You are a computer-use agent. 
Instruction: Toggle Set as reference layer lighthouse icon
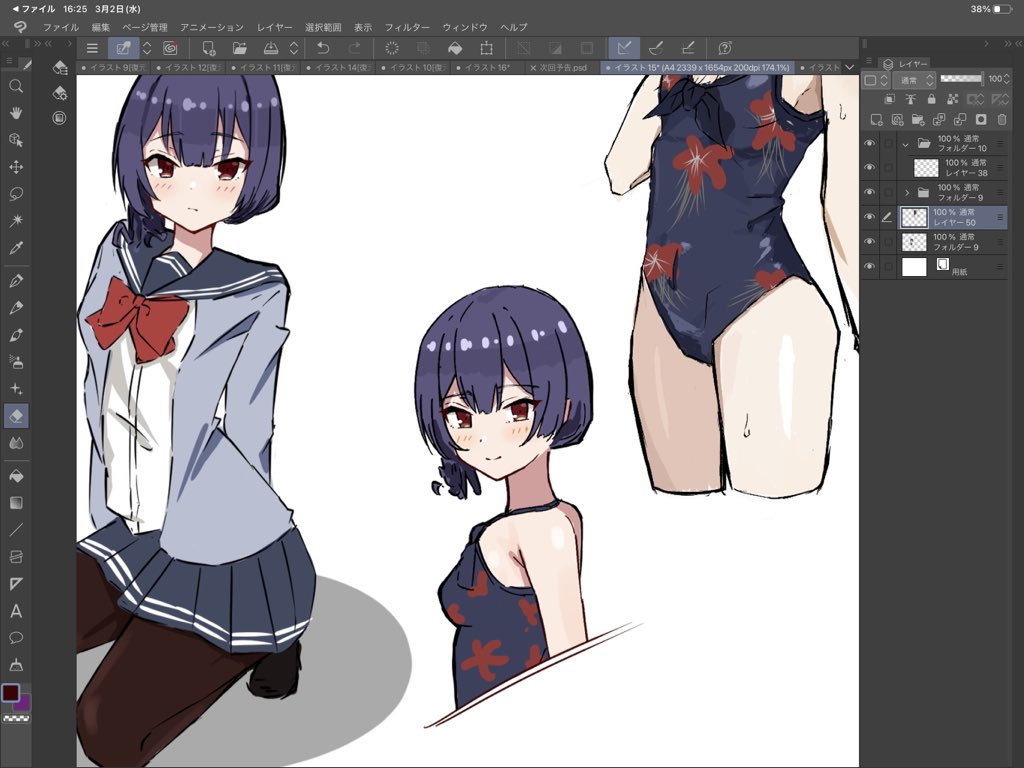point(910,99)
